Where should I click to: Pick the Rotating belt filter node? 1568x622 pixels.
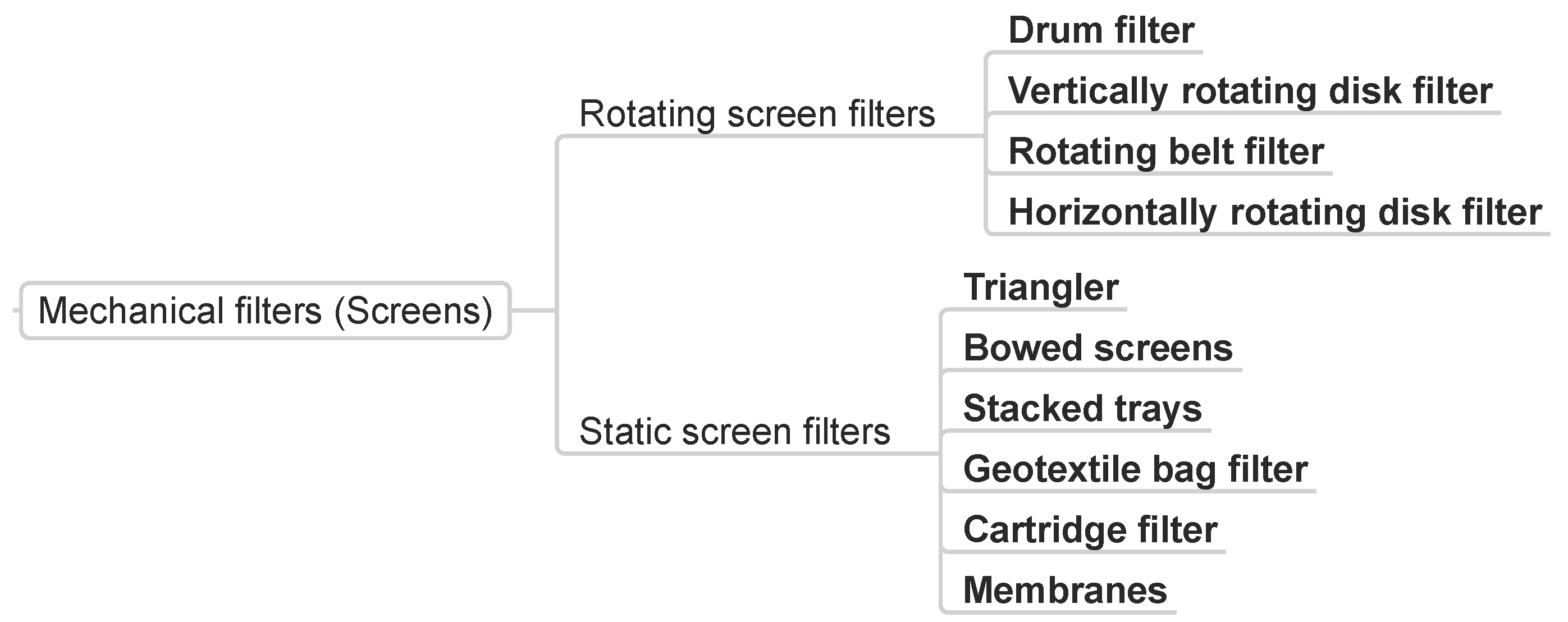1165,151
